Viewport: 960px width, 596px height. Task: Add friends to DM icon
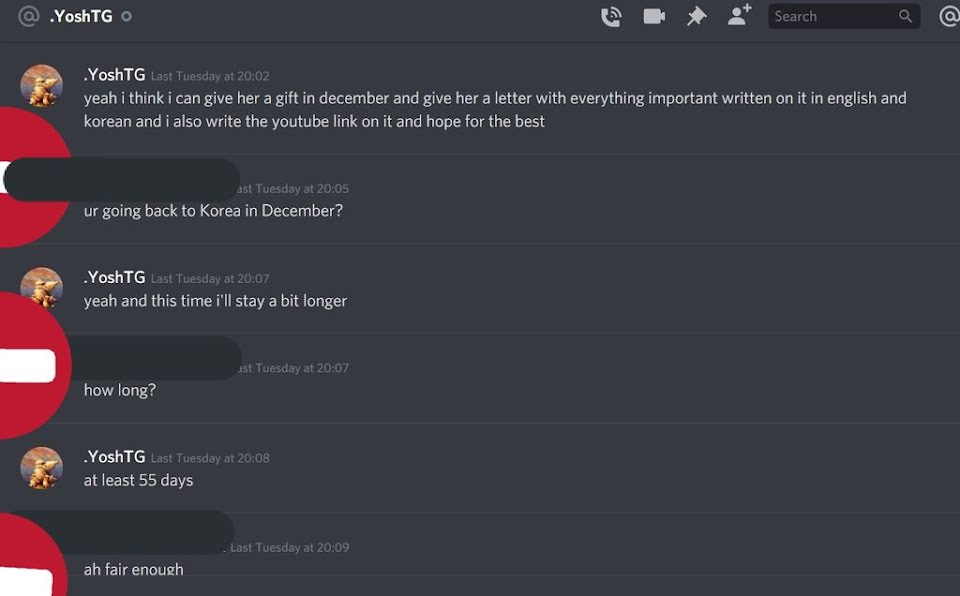pos(740,15)
